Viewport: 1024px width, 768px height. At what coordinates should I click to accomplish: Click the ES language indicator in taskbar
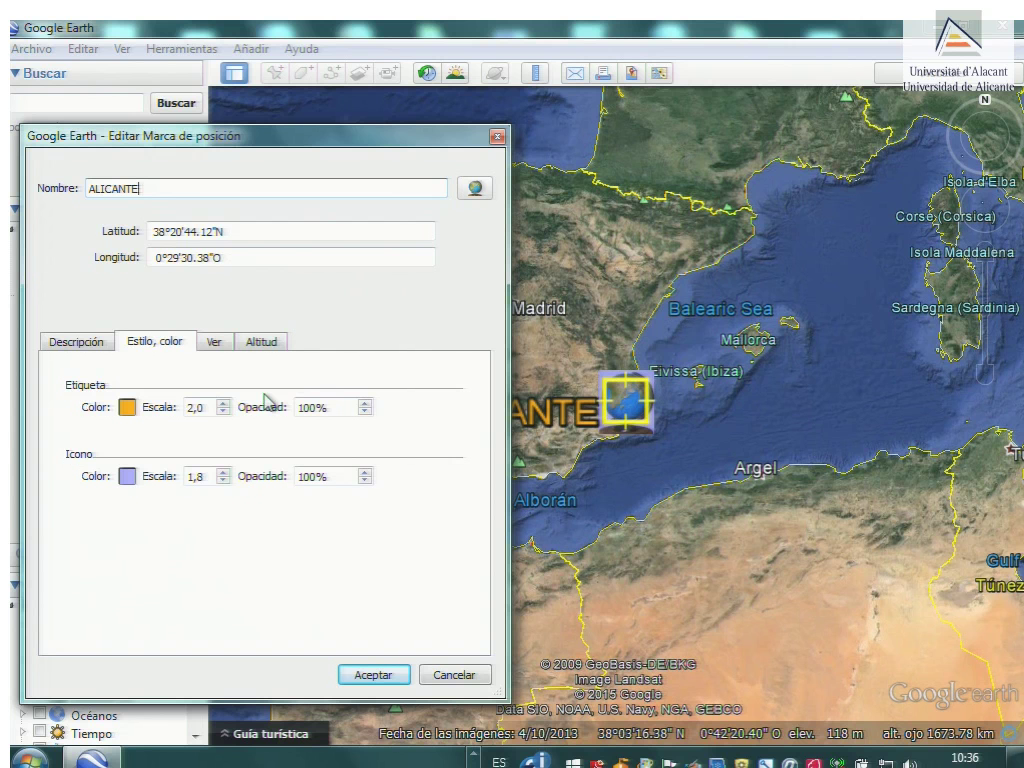coord(499,762)
